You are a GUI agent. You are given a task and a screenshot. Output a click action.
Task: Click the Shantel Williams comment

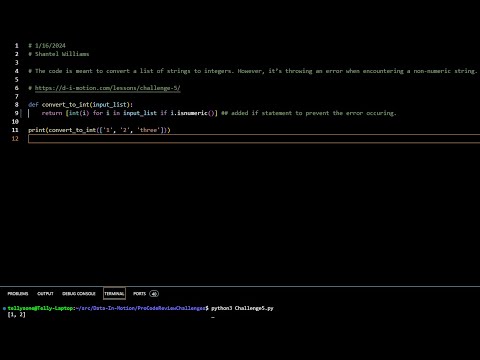click(x=59, y=54)
